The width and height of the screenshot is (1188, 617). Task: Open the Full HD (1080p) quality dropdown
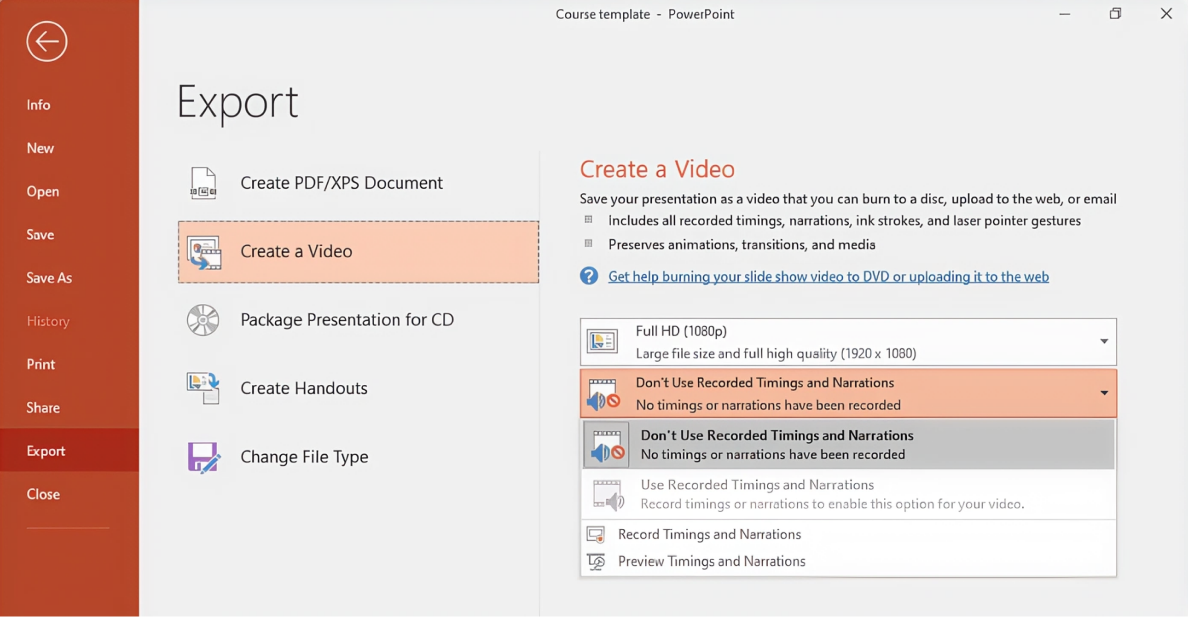[x=1105, y=341]
